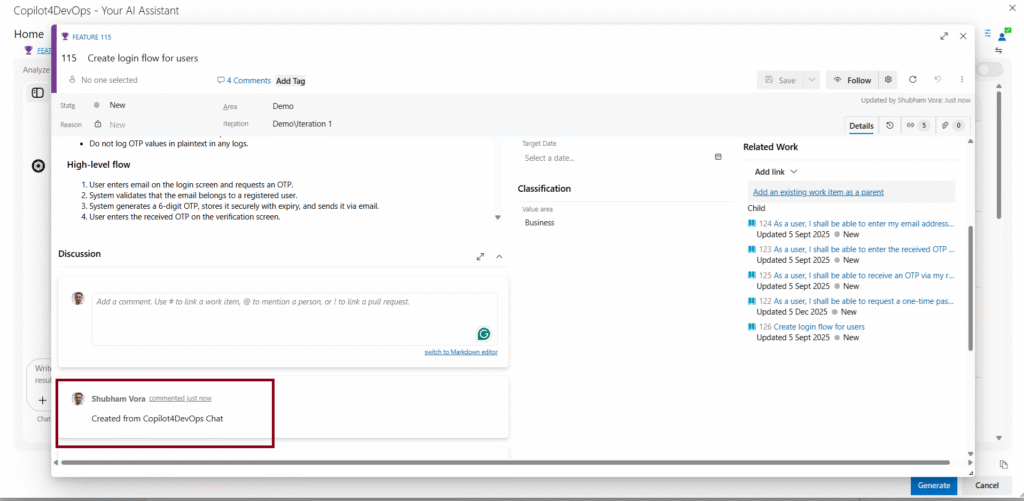Revert changes with the undo icon
This screenshot has width=1024, height=501.
pyautogui.click(x=937, y=80)
